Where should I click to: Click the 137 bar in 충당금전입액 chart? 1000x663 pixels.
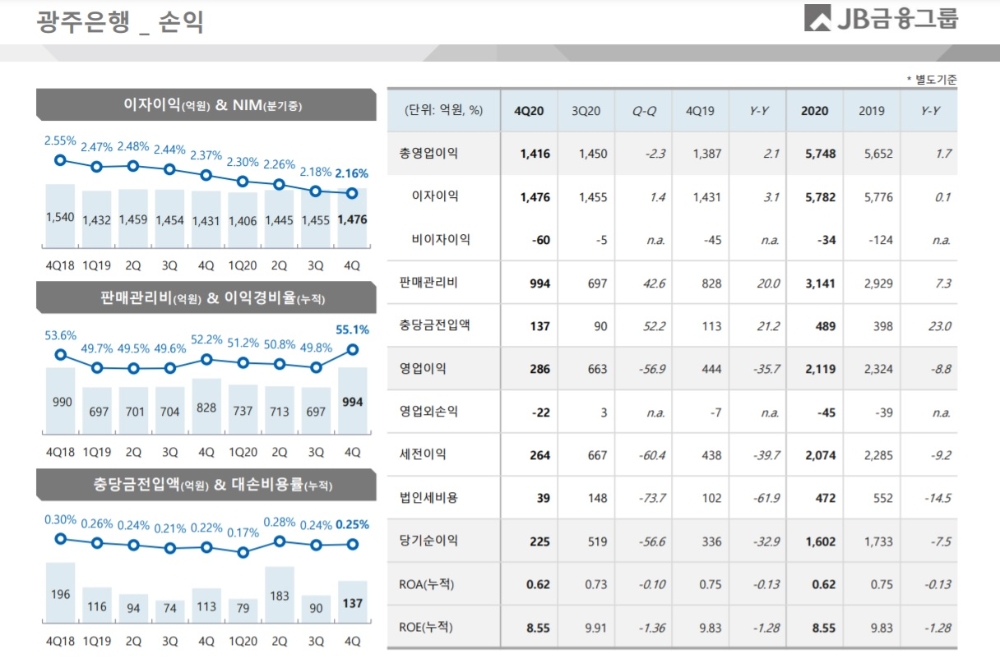pyautogui.click(x=350, y=600)
